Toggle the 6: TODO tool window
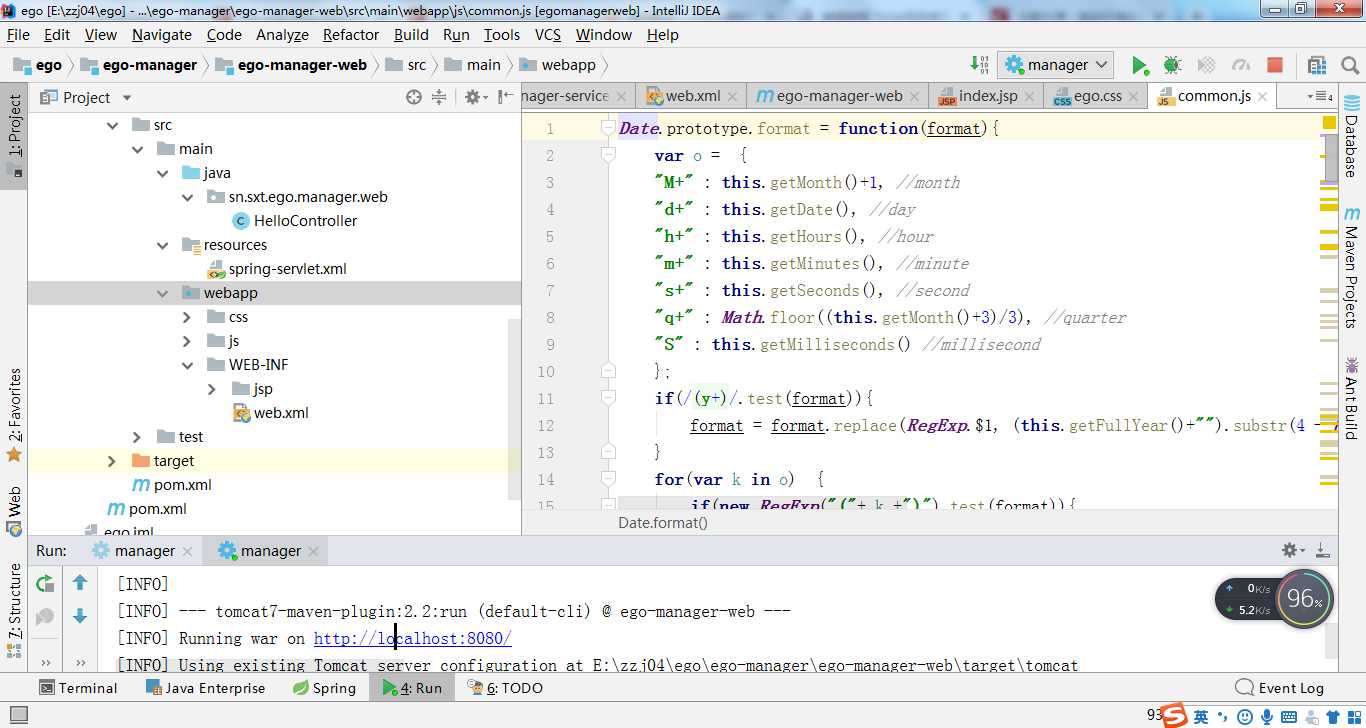 click(504, 688)
